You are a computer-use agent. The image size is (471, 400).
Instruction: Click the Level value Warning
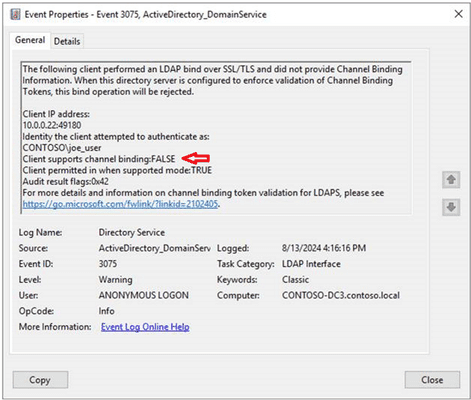116,279
